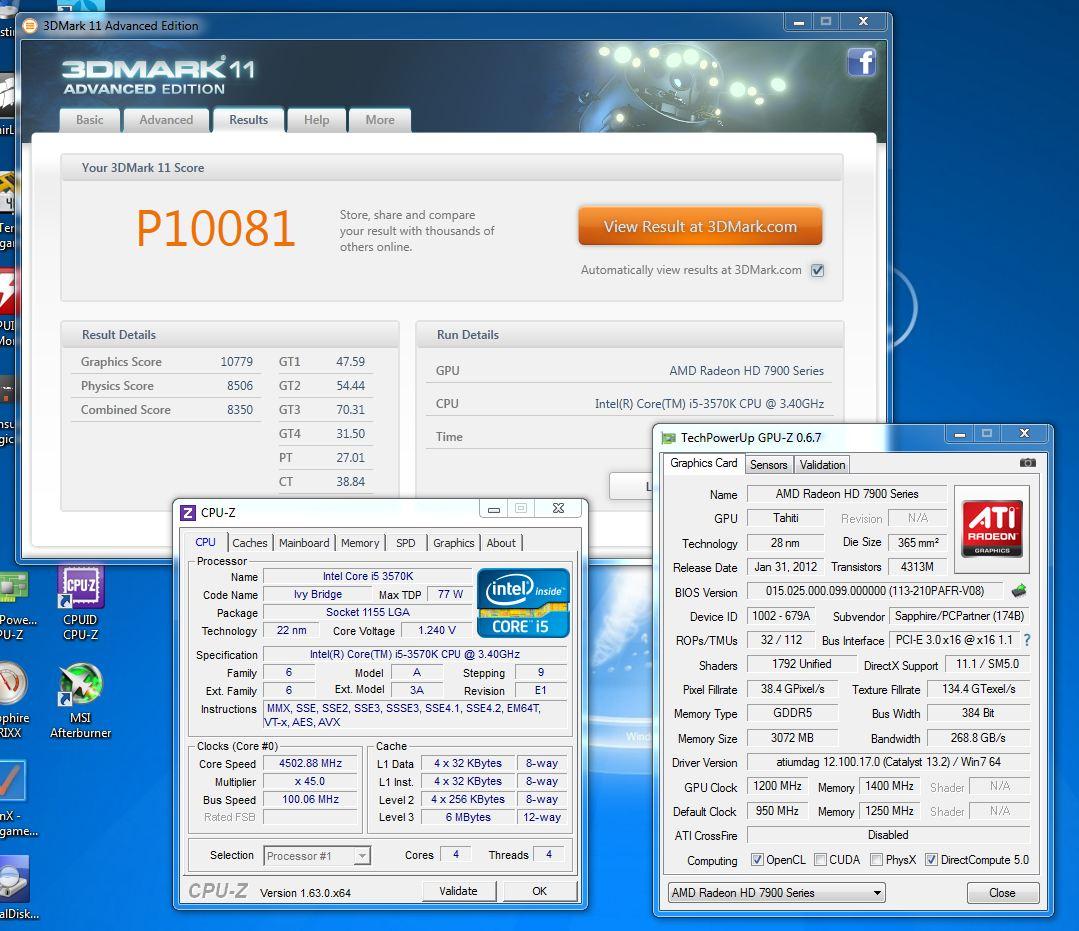Open the About tab in CPU-Z

tap(501, 543)
